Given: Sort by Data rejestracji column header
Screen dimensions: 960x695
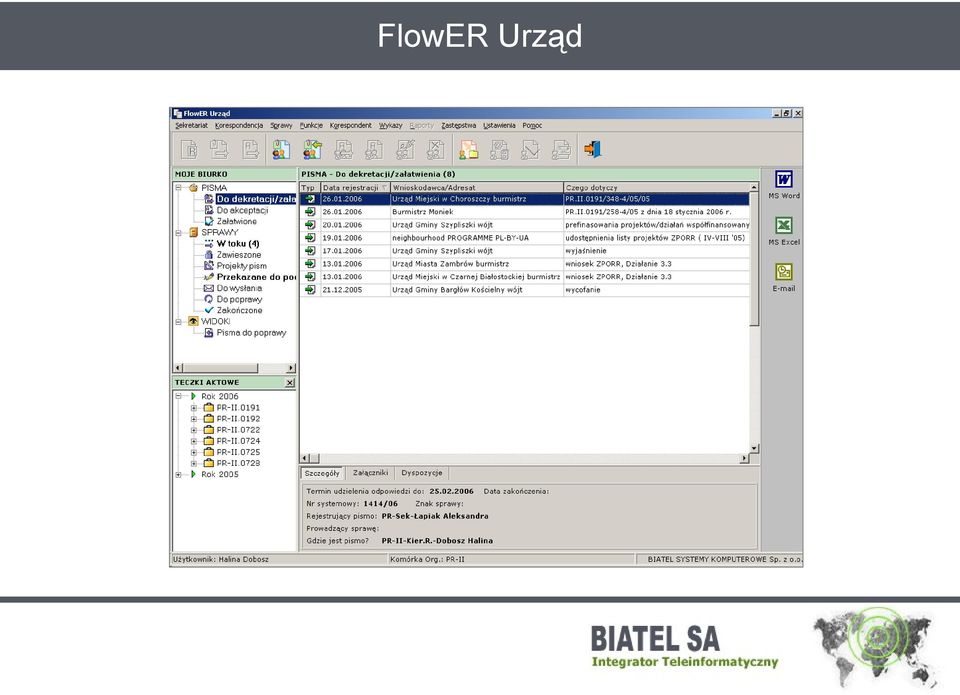Looking at the screenshot, I should coord(355,187).
